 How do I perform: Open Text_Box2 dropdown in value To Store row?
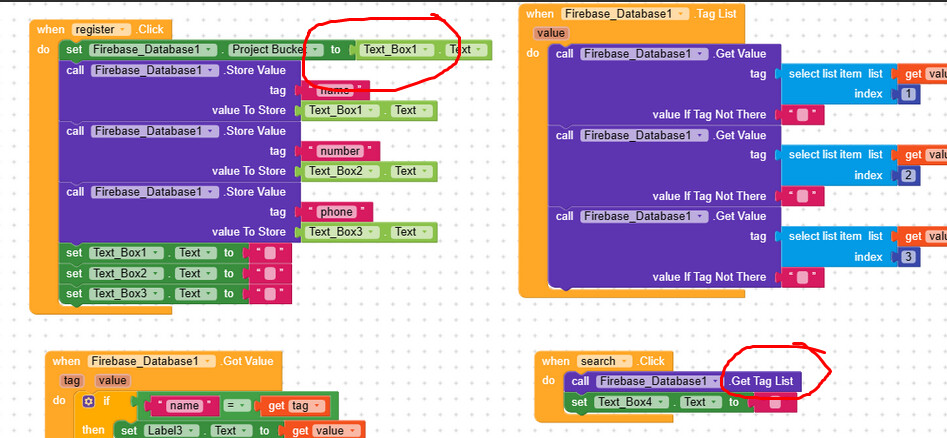point(342,171)
